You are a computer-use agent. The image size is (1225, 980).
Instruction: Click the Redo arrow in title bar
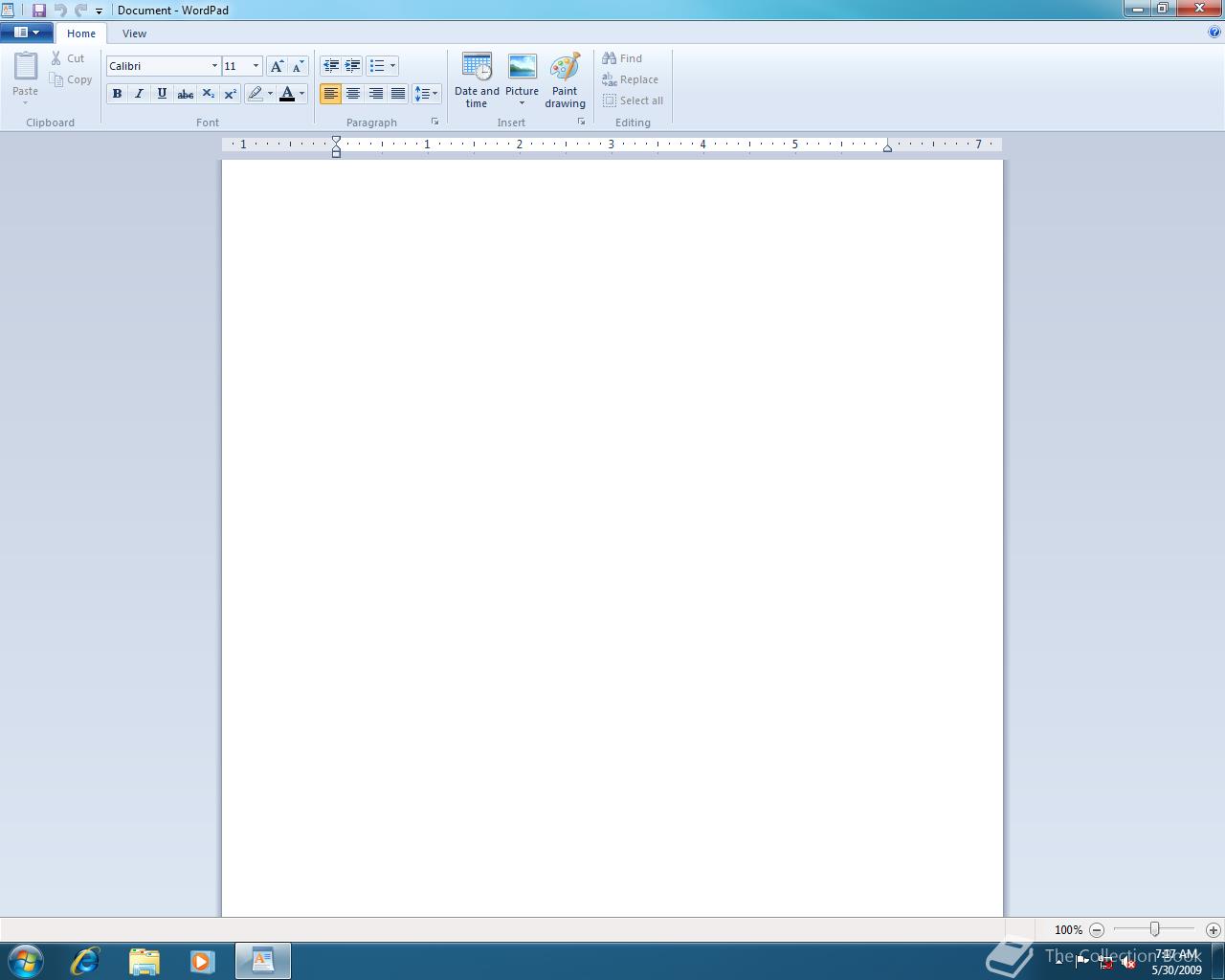(x=80, y=10)
